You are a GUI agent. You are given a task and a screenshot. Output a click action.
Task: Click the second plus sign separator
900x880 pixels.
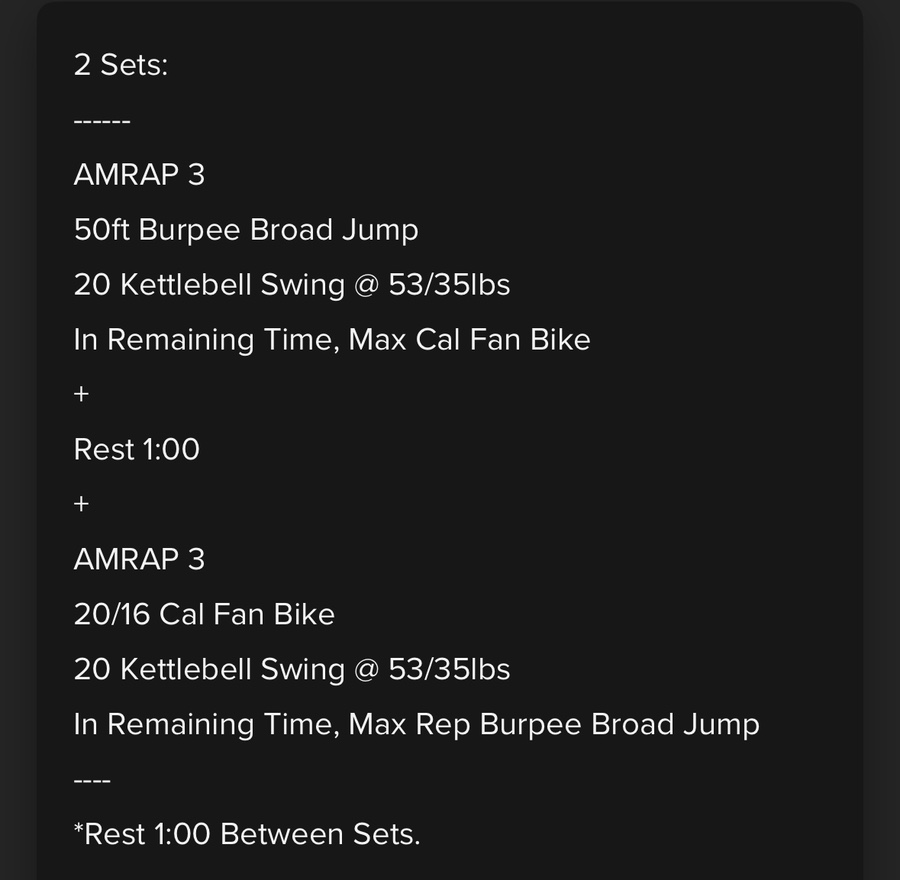(x=82, y=504)
